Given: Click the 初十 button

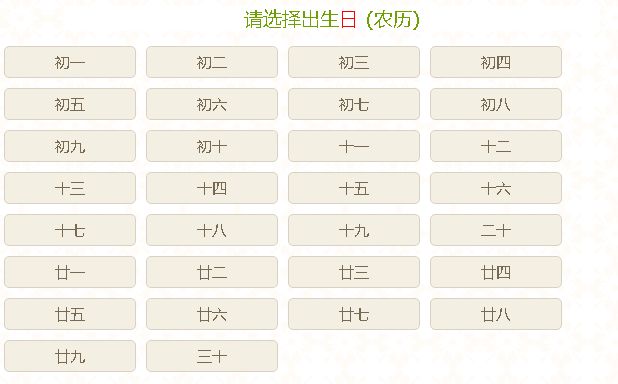Looking at the screenshot, I should 212,146.
